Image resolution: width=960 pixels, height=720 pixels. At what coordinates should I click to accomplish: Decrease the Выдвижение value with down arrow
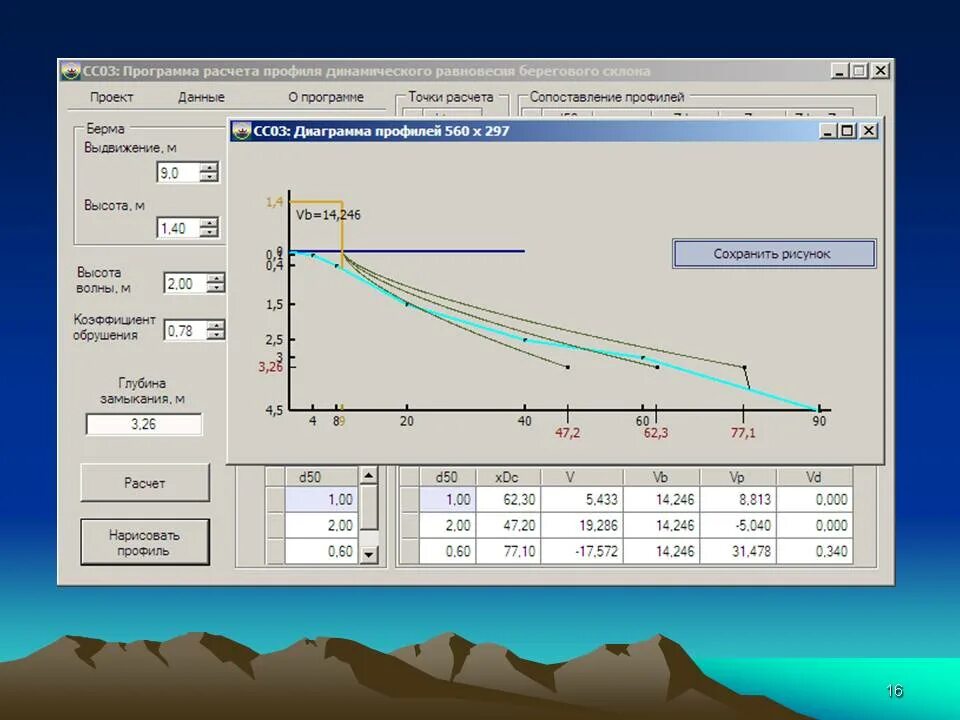point(209,177)
